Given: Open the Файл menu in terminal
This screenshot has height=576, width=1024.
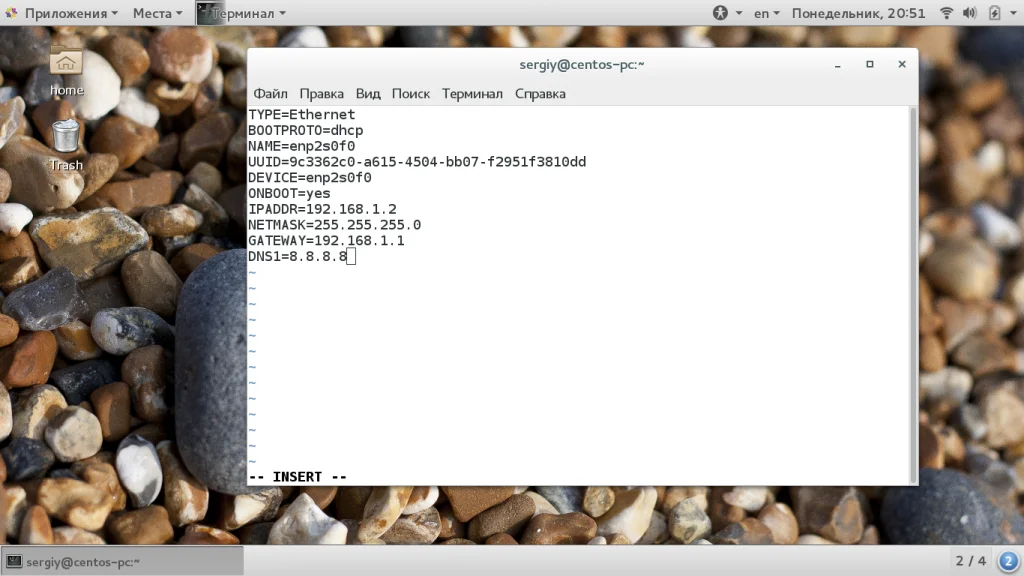Looking at the screenshot, I should click(270, 94).
